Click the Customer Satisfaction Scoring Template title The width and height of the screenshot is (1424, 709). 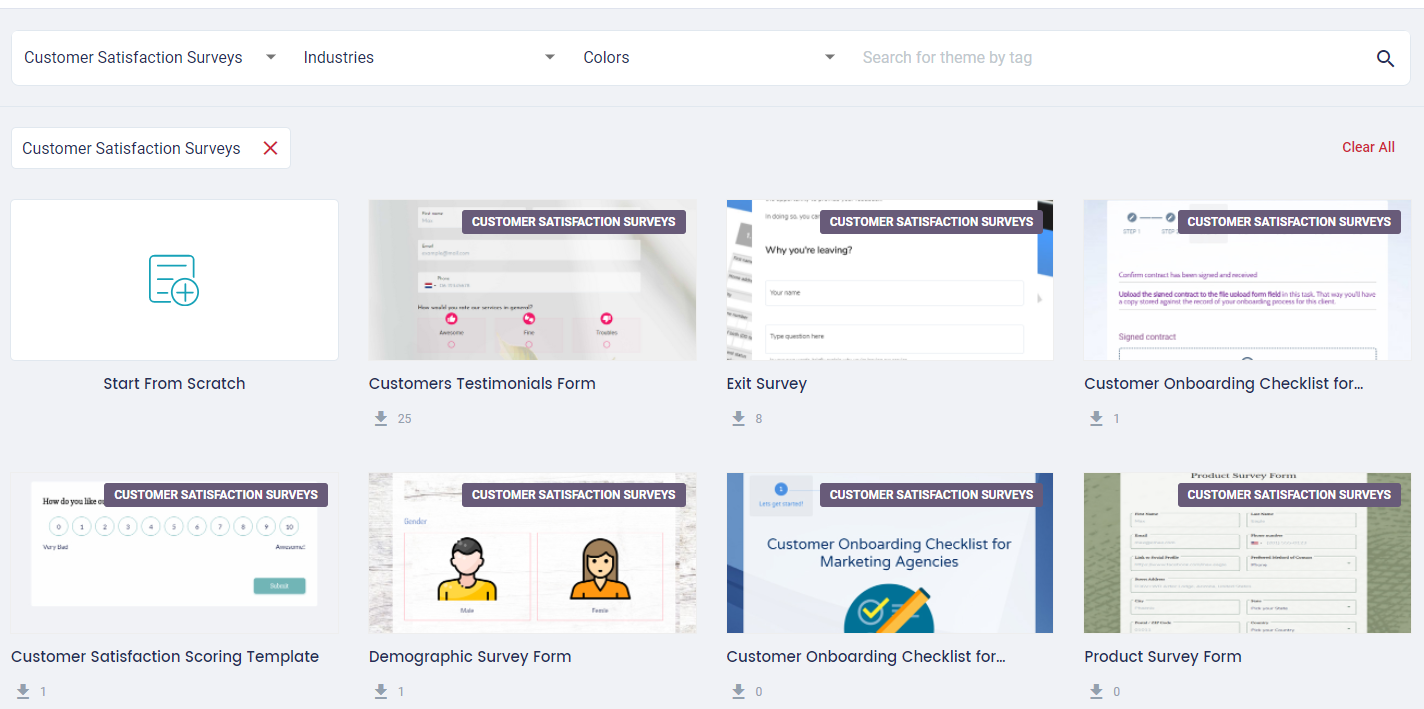tap(165, 656)
